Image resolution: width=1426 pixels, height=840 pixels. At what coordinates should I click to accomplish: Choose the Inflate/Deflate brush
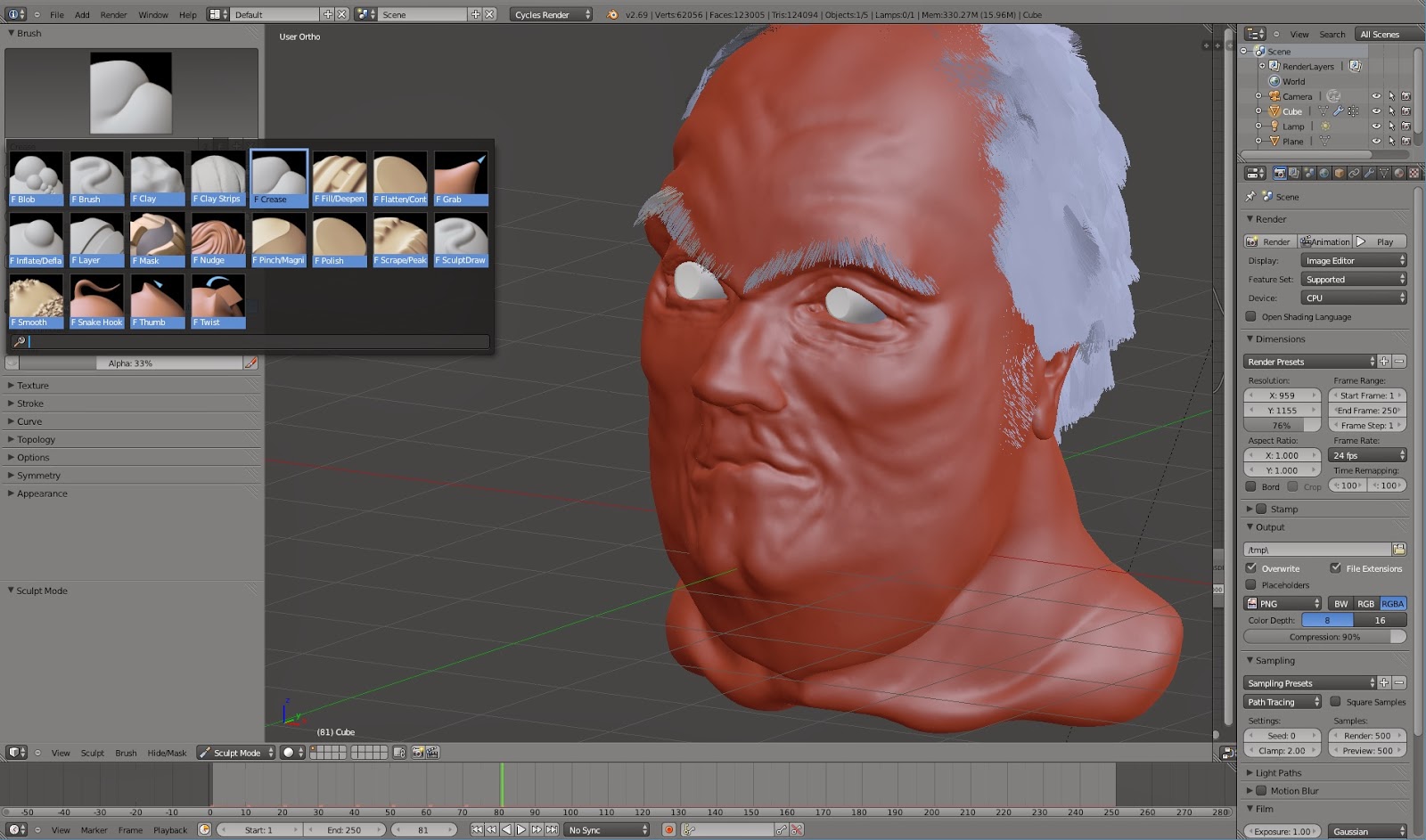(36, 239)
